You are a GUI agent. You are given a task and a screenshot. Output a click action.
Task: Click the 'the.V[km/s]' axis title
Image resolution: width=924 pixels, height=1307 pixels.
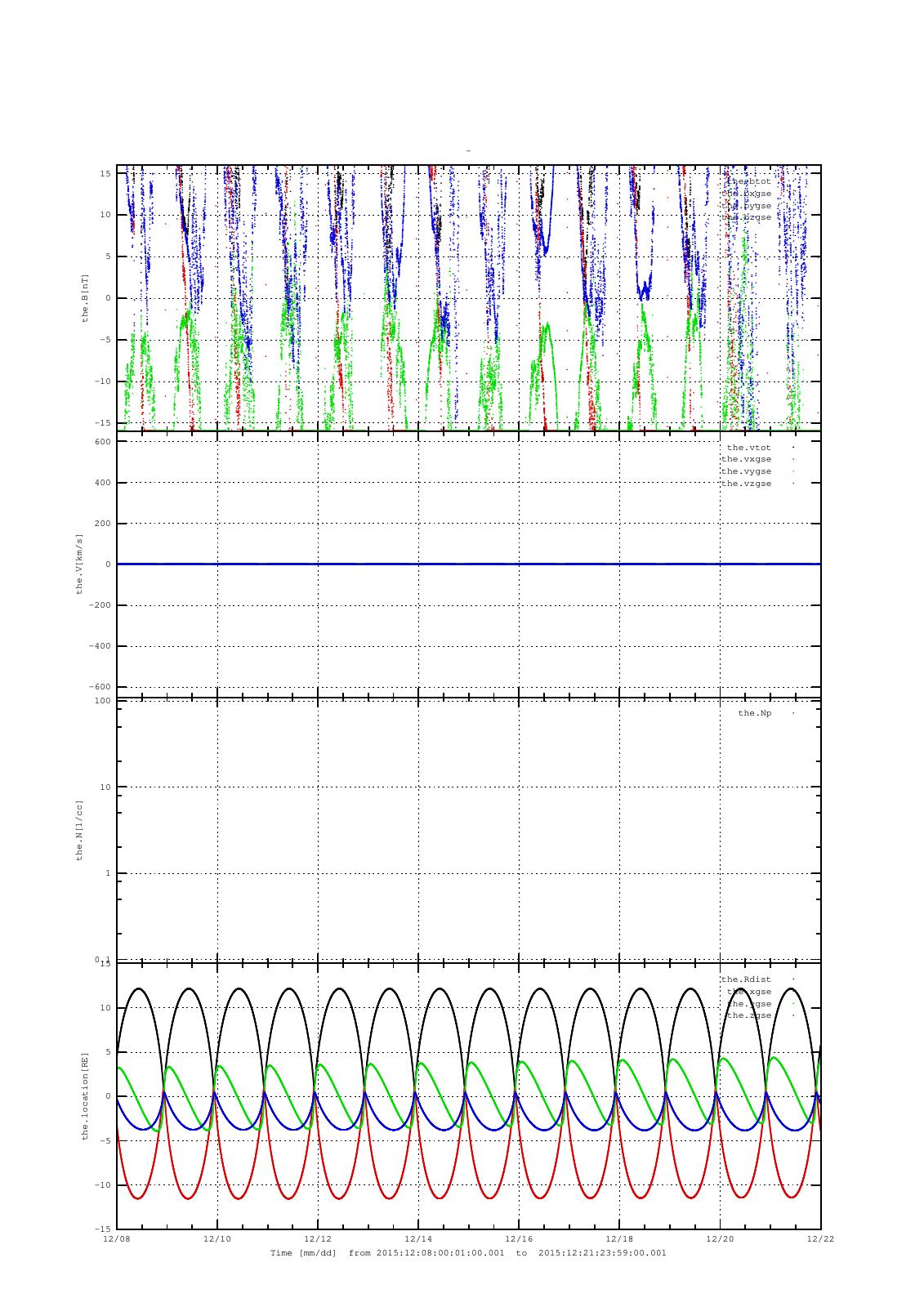(79, 564)
